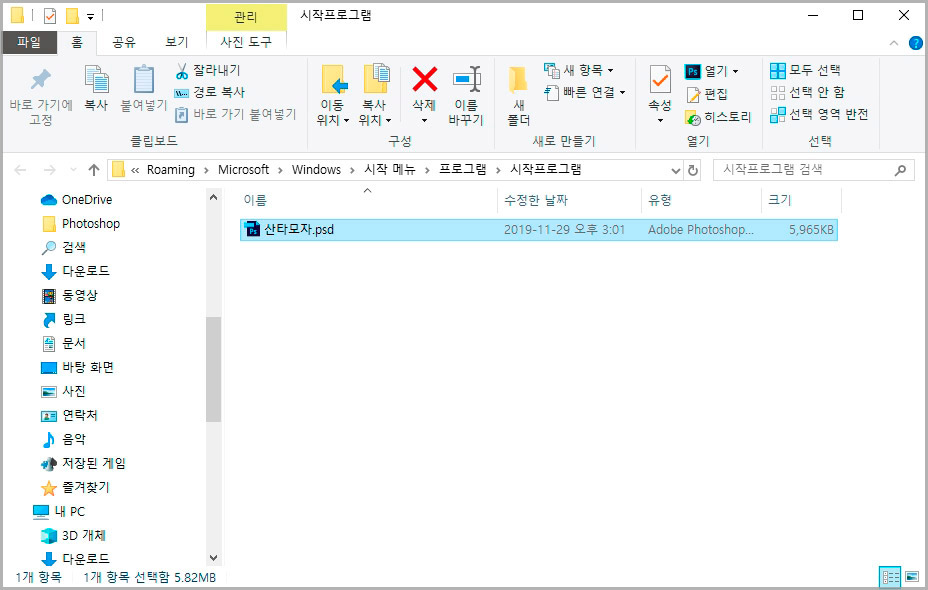Select 내 PC in navigation pane

59,511
